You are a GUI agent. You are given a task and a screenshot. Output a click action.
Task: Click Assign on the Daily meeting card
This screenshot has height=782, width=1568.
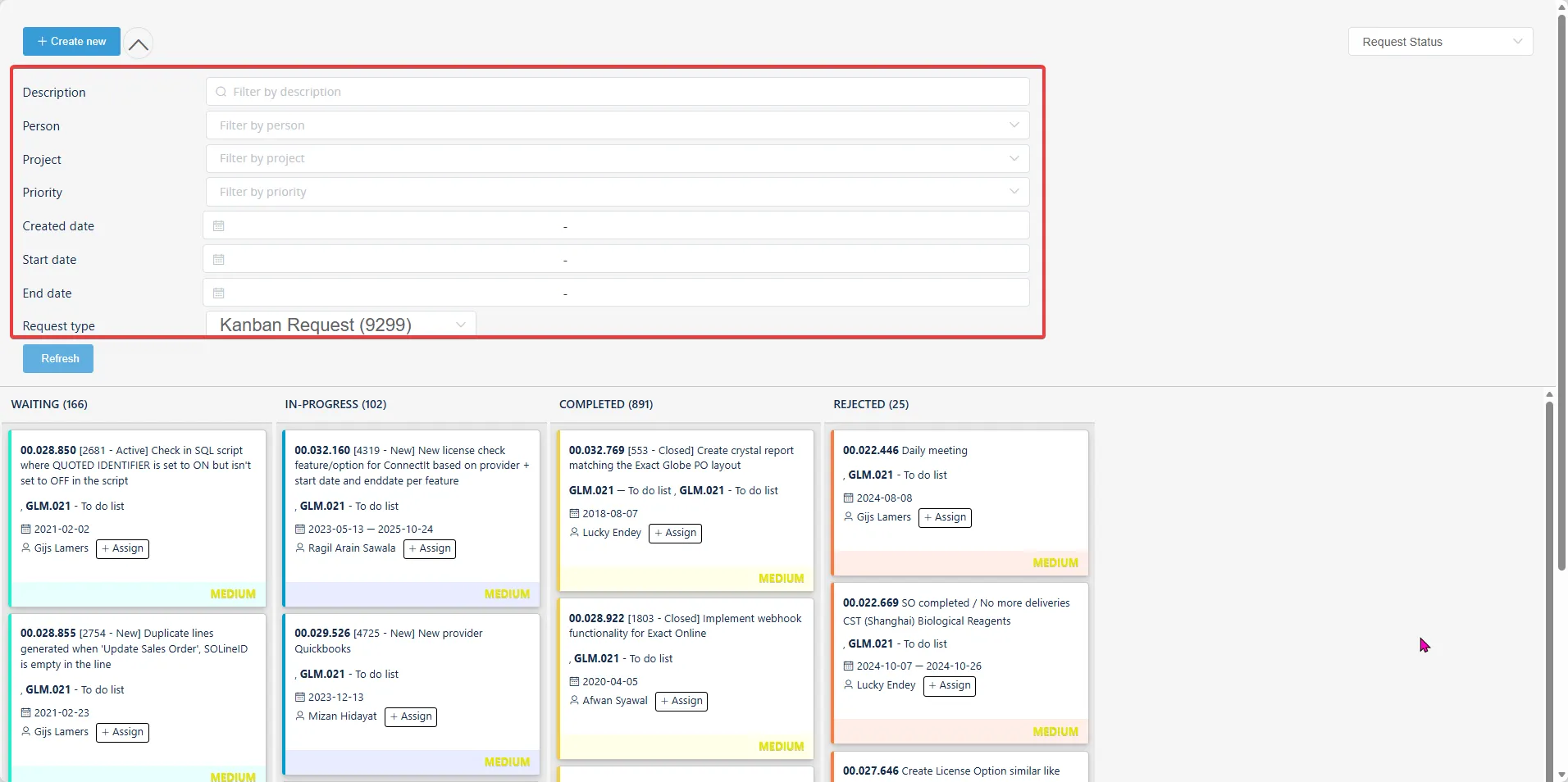coord(944,517)
